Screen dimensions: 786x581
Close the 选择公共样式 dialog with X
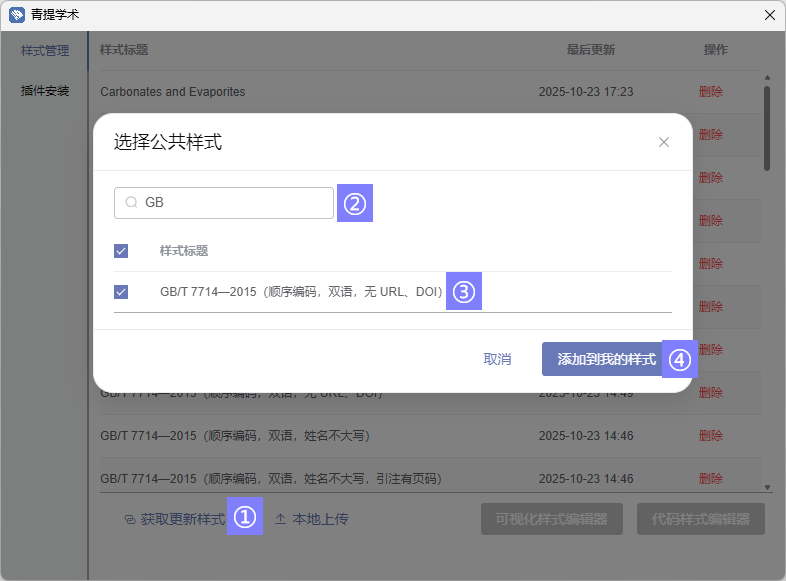[664, 142]
